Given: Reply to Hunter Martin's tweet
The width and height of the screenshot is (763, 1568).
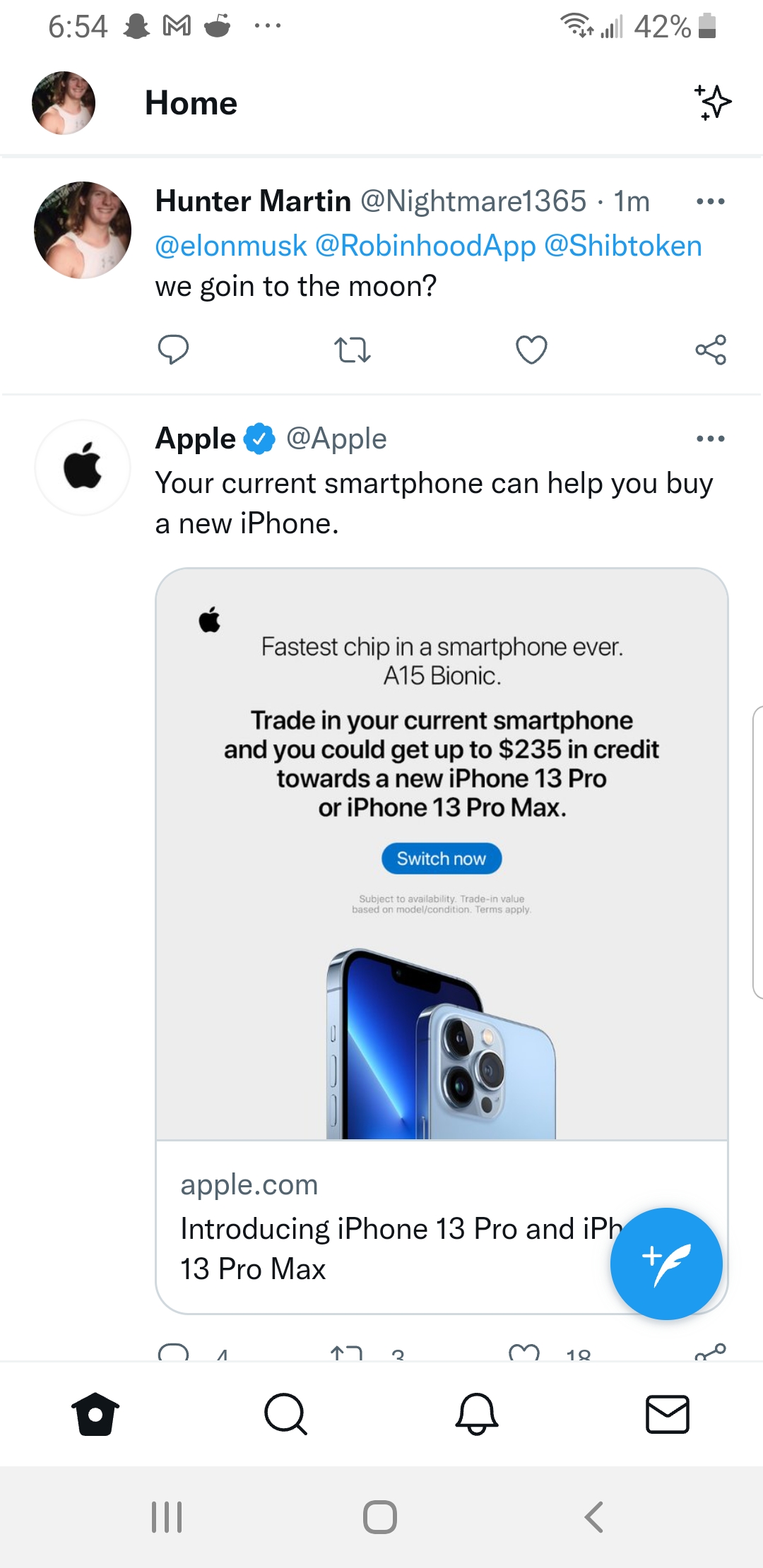Looking at the screenshot, I should 173,350.
